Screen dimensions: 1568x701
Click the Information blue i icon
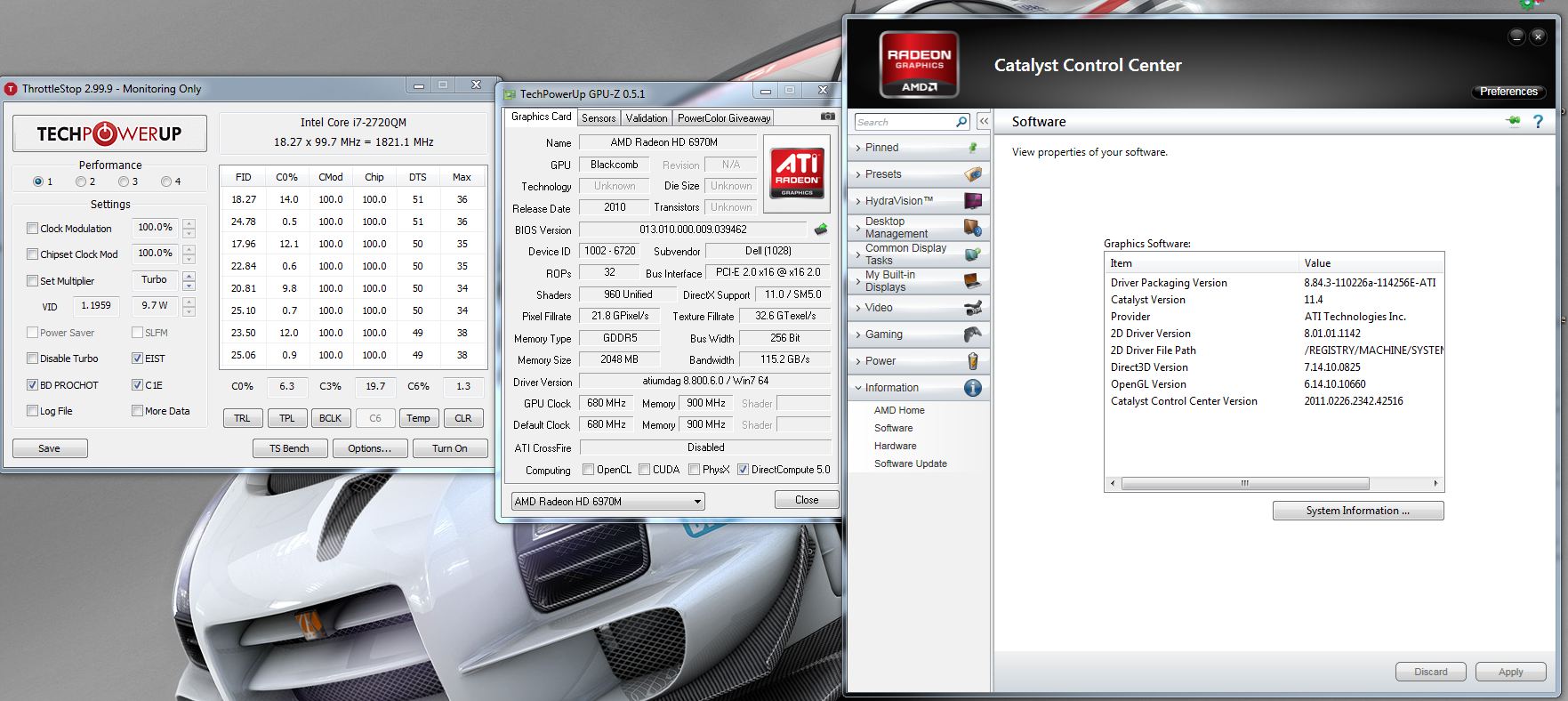point(973,388)
